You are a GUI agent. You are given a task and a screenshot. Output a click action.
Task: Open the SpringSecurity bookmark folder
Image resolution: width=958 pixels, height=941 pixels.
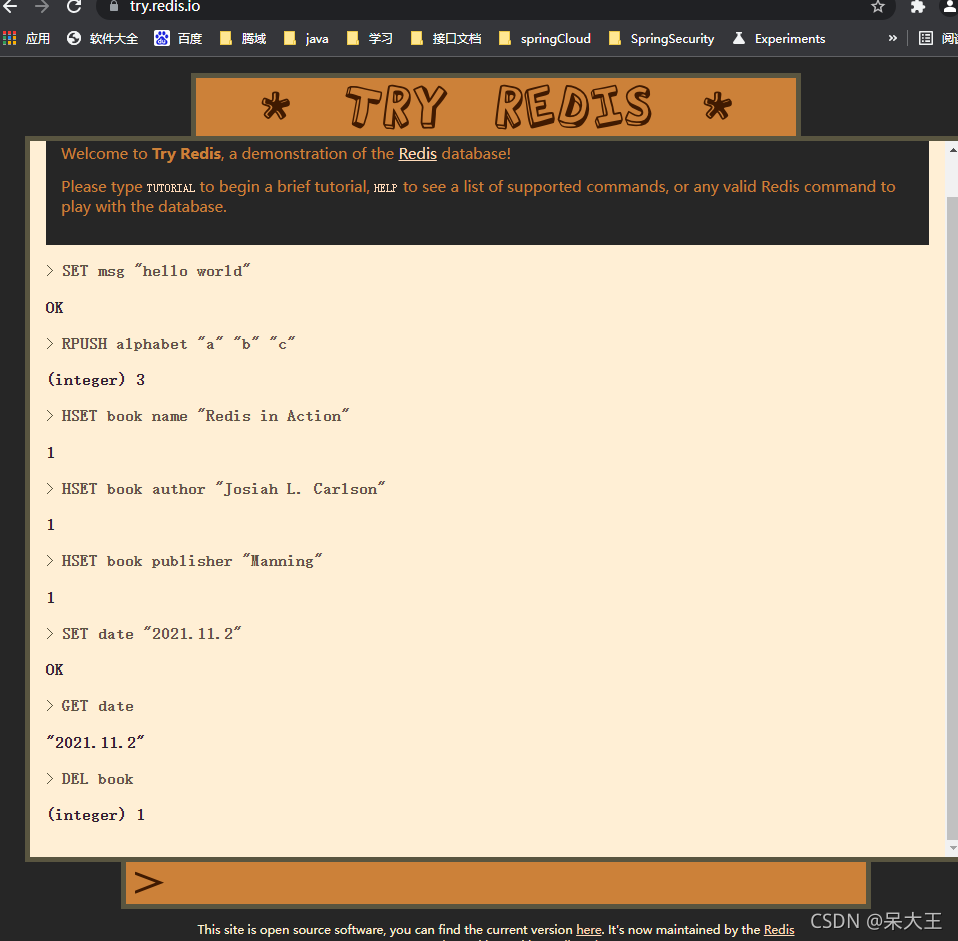662,38
